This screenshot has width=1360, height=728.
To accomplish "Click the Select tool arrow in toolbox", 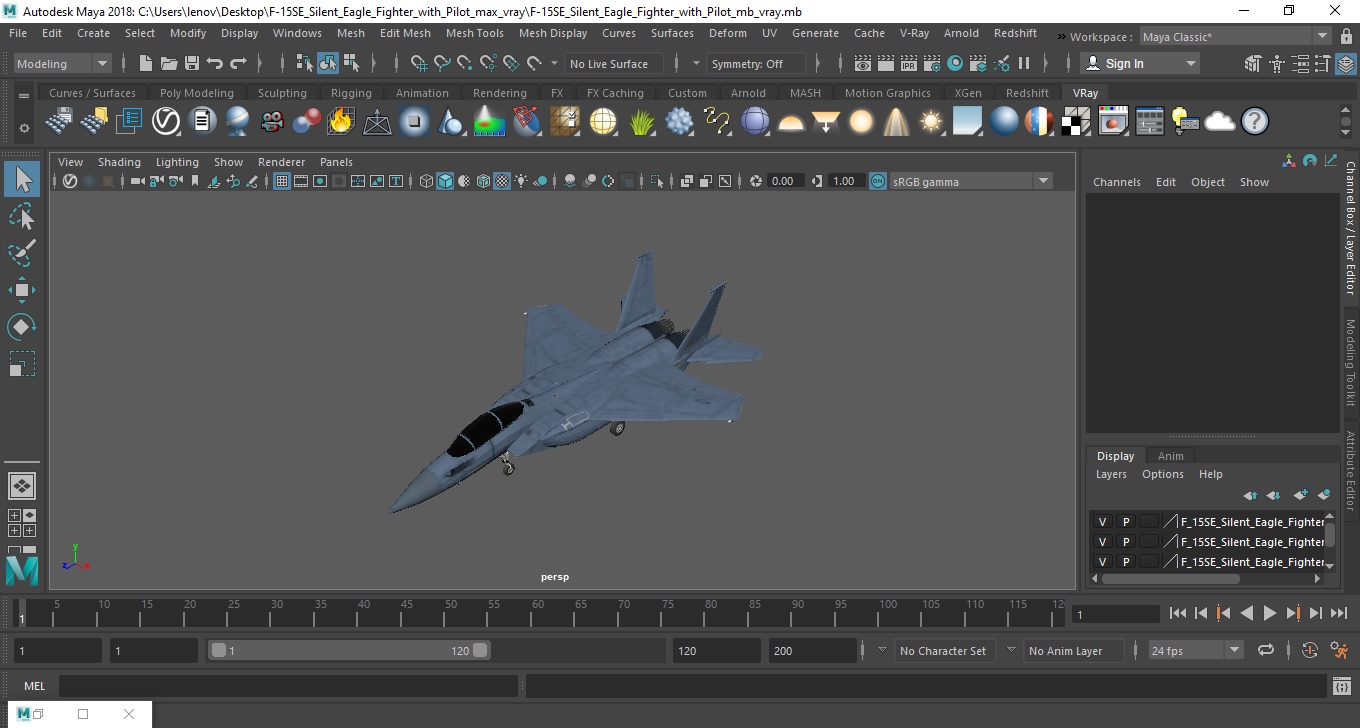I will [x=21, y=180].
